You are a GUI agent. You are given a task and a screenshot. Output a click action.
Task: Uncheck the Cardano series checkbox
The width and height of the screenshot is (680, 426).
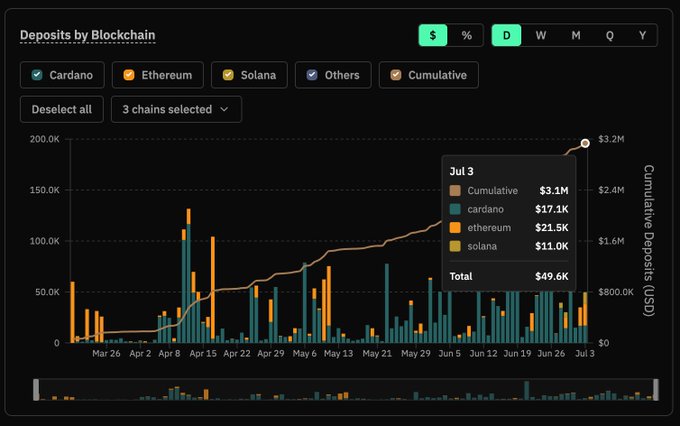click(37, 75)
